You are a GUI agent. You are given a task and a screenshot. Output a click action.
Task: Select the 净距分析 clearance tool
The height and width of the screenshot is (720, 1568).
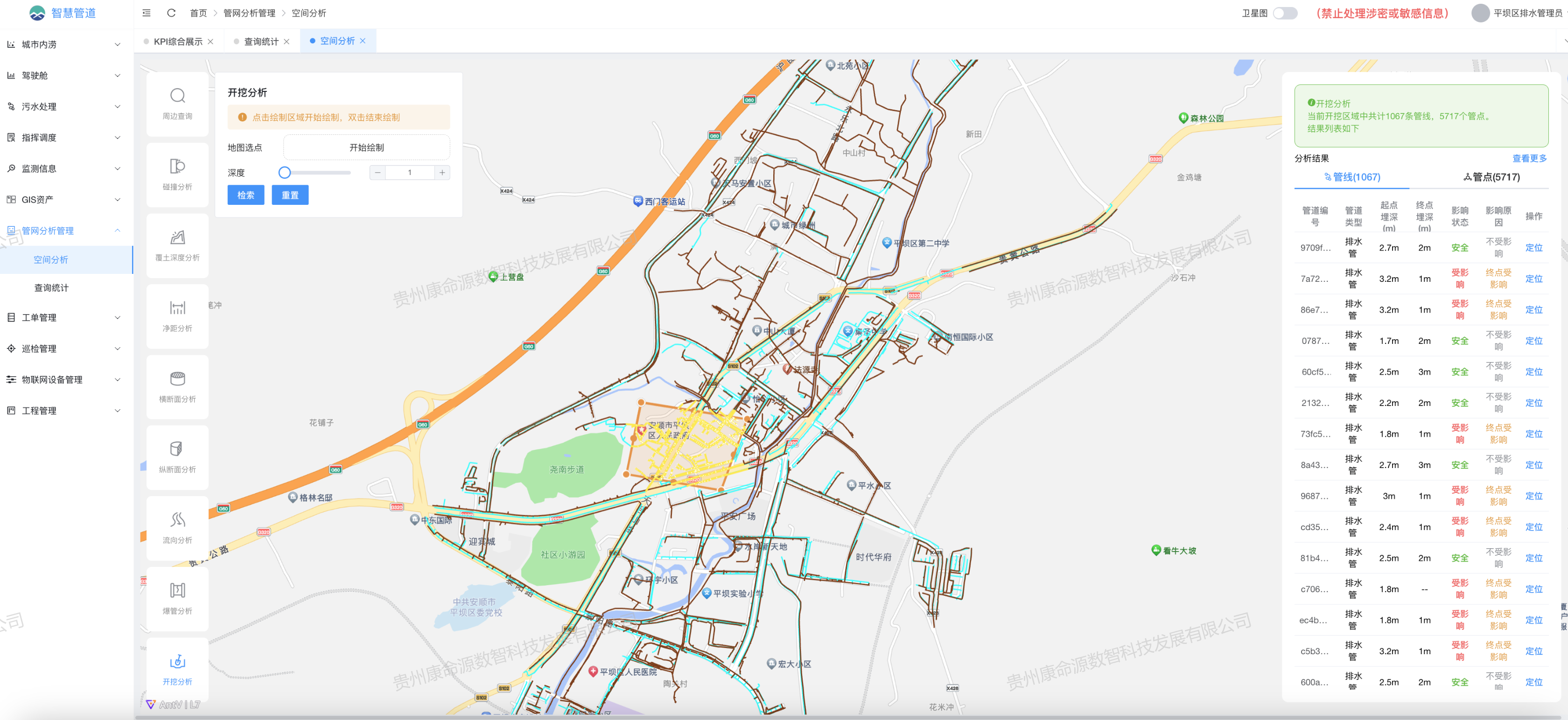(x=177, y=315)
